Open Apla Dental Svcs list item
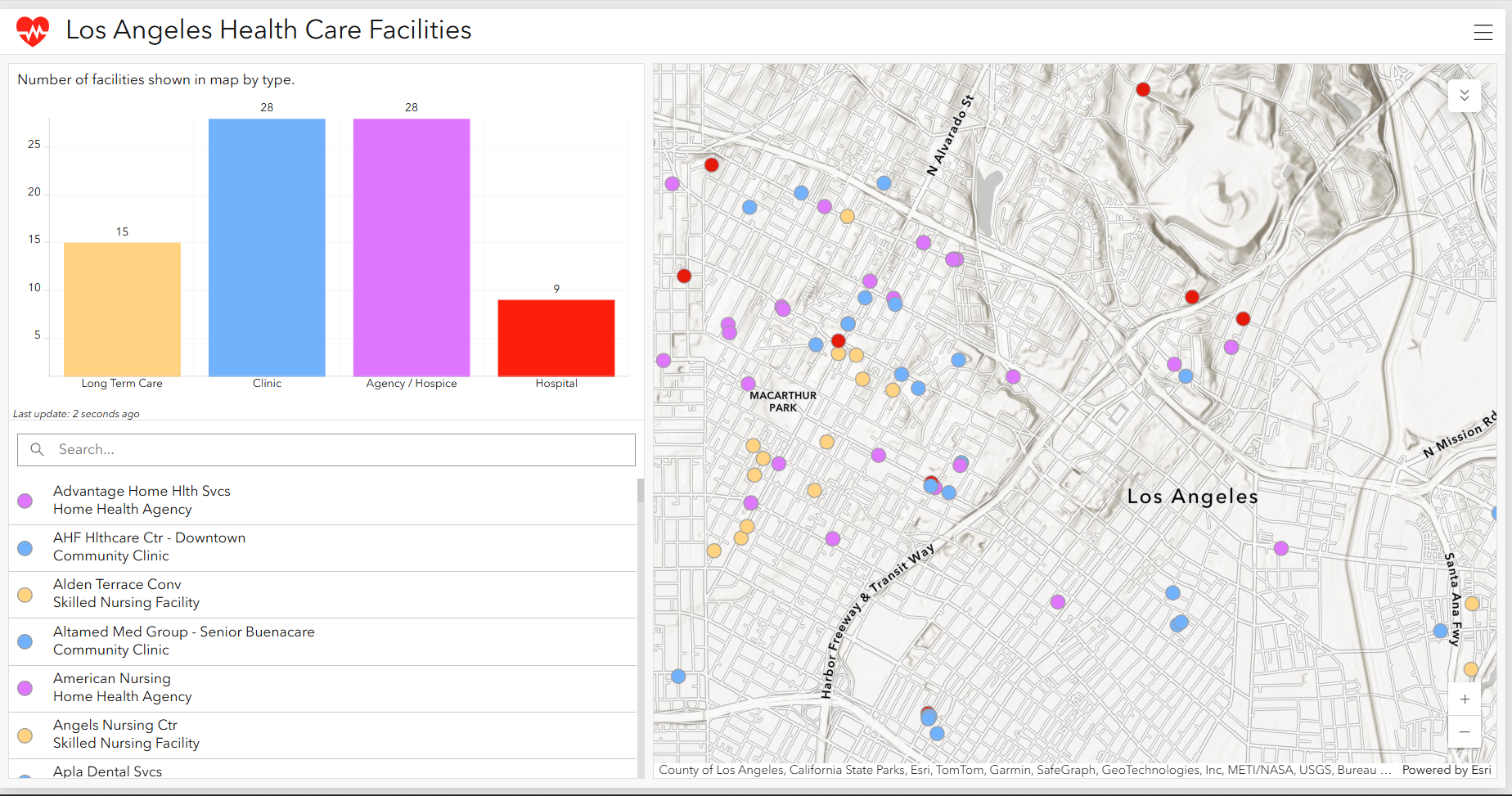Viewport: 1512px width, 796px height. 323,770
